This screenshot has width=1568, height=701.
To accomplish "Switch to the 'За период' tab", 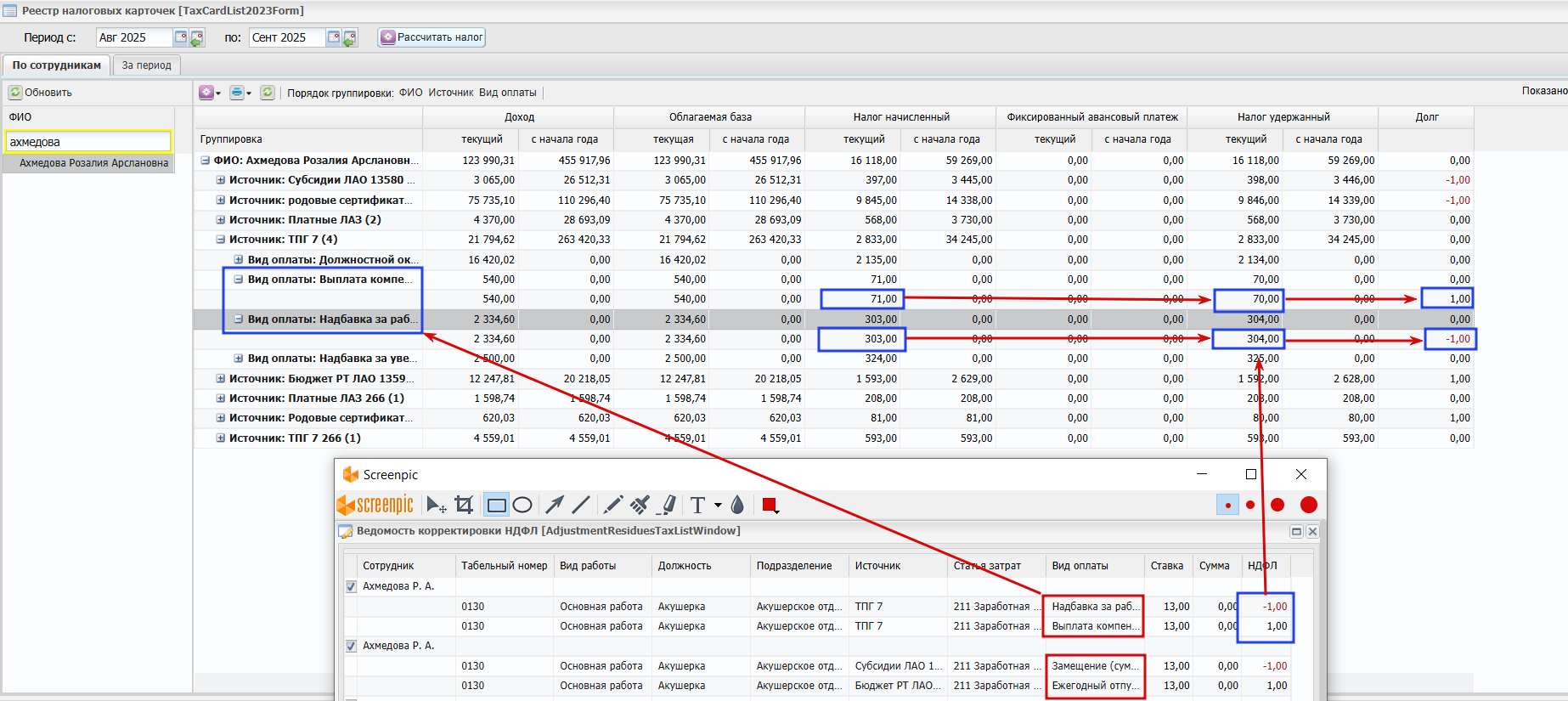I will [146, 65].
